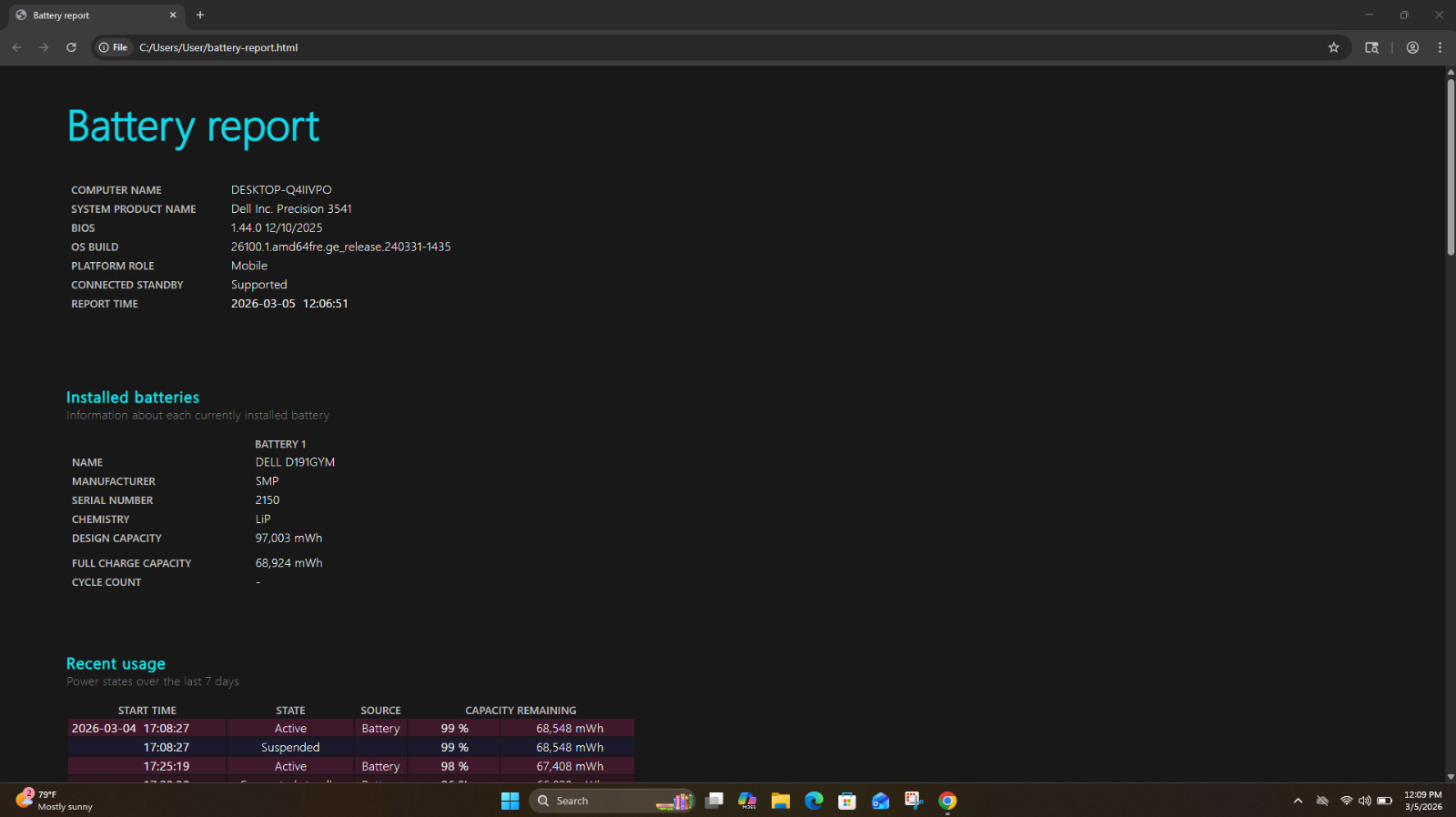
Task: Click the Chrome icon in taskbar
Action: (947, 801)
